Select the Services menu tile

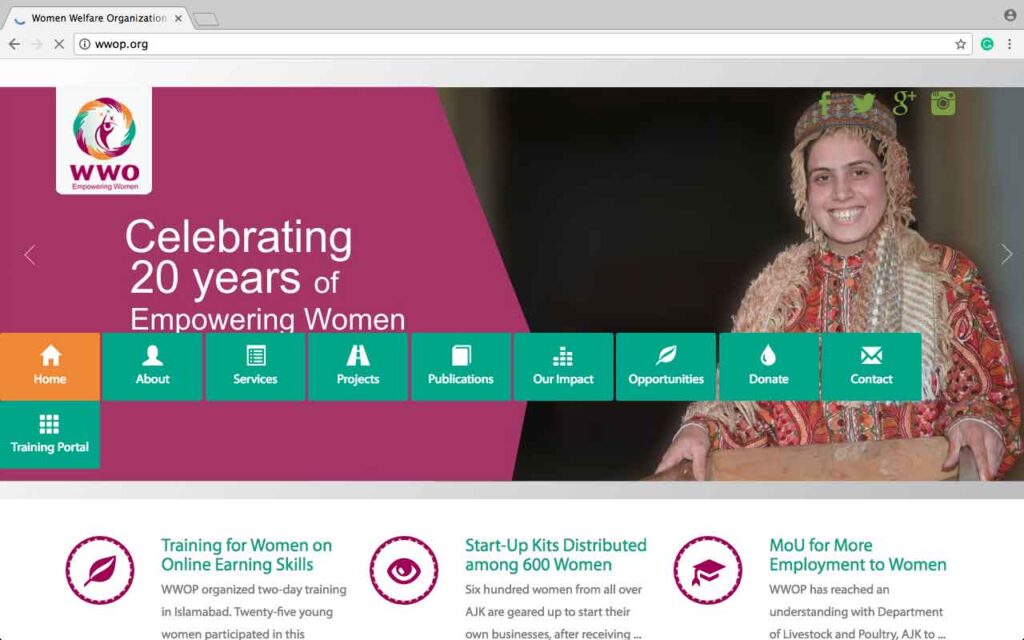(x=255, y=366)
